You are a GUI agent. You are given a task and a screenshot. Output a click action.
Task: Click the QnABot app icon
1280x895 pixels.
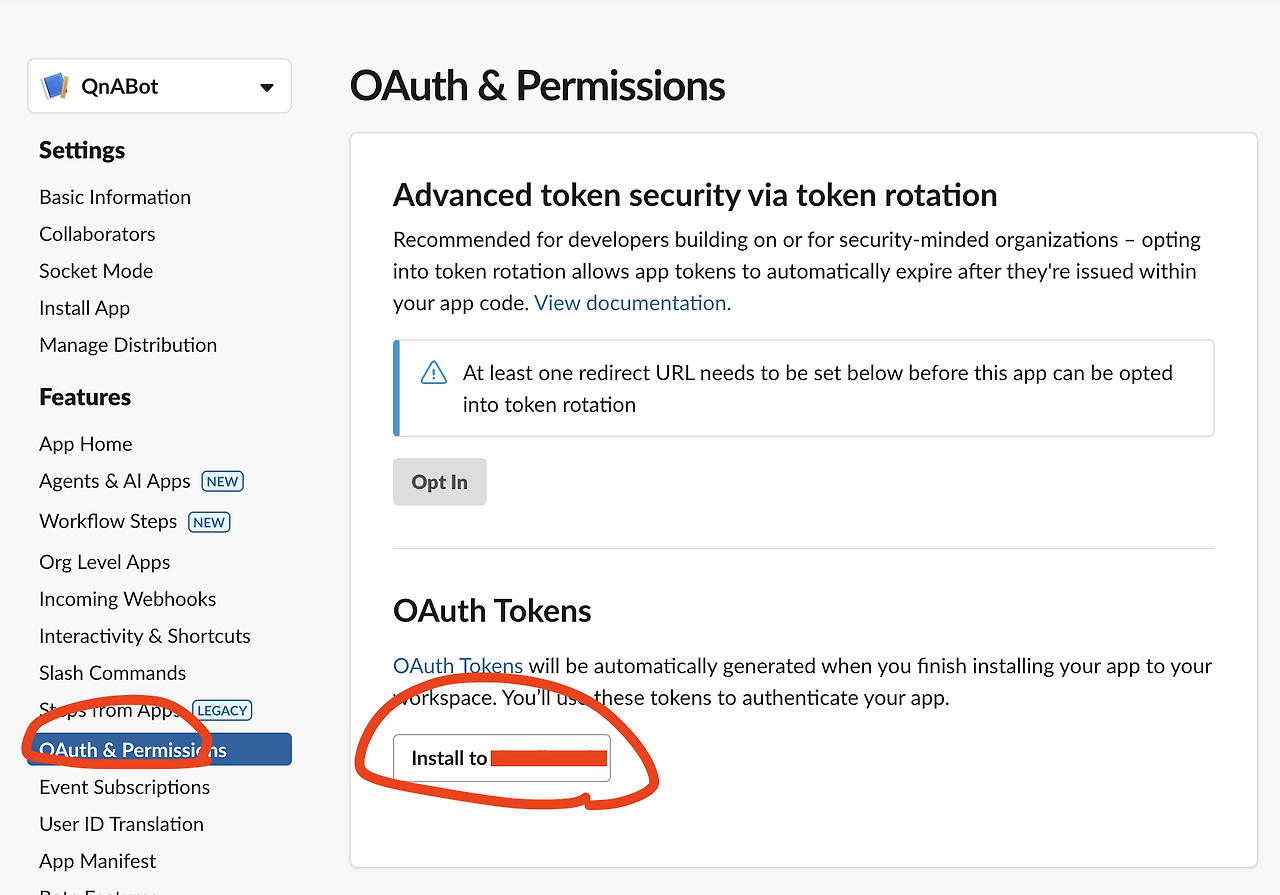click(54, 86)
